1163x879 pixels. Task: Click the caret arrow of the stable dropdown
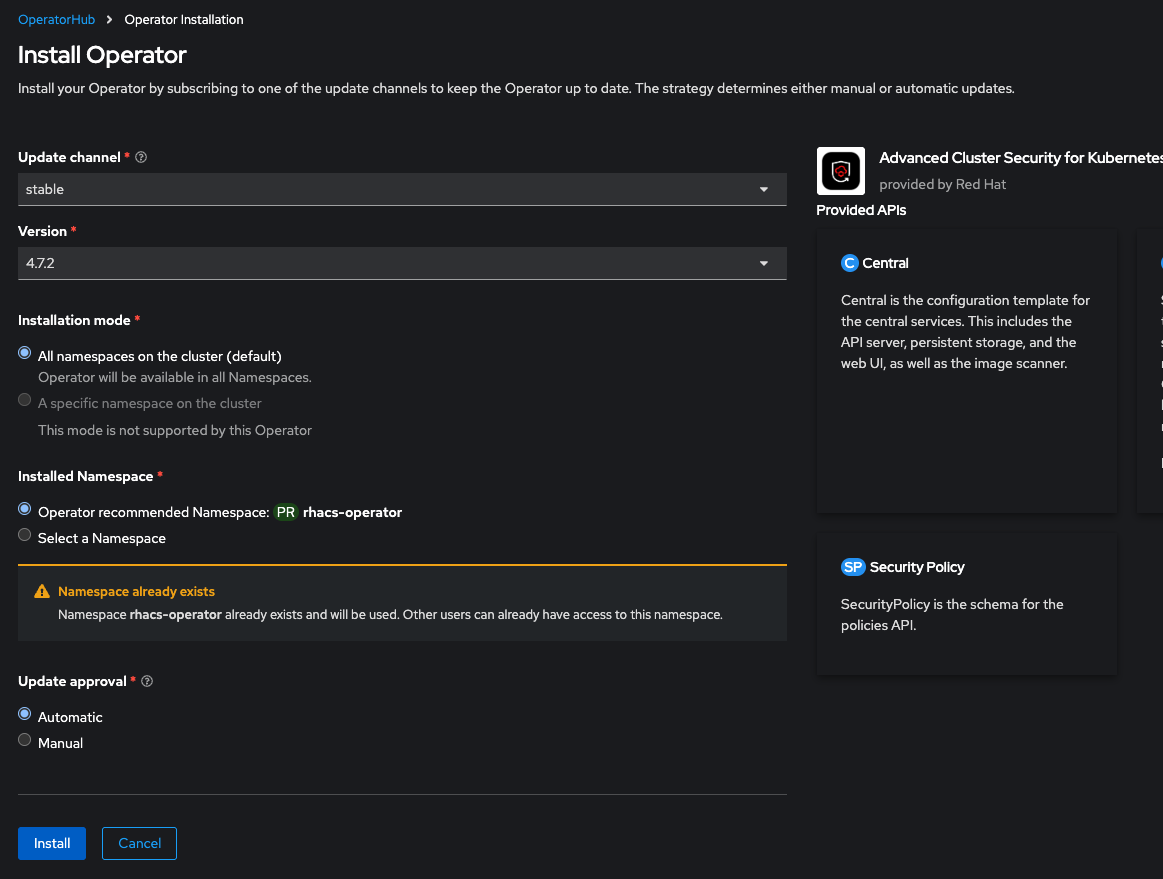point(763,190)
